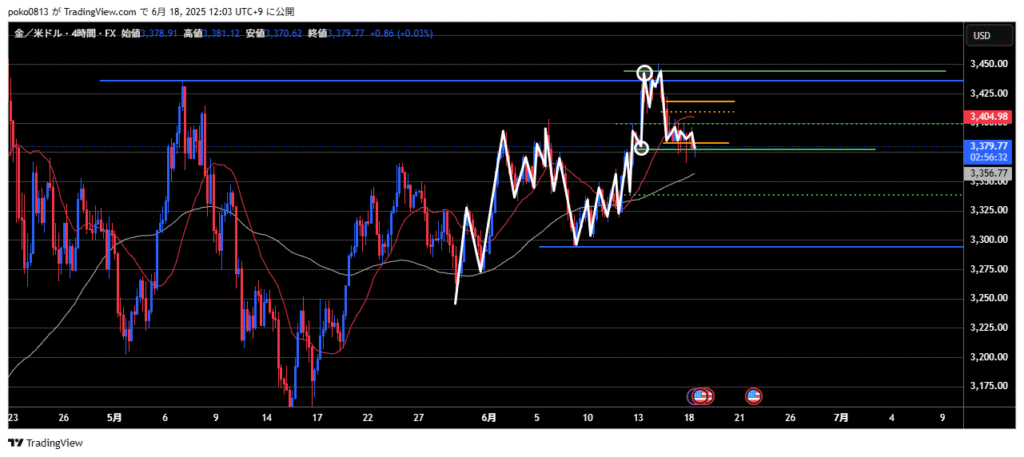The height and width of the screenshot is (457, 1024).
Task: Click the 6月 label on the time axis
Action: click(488, 418)
